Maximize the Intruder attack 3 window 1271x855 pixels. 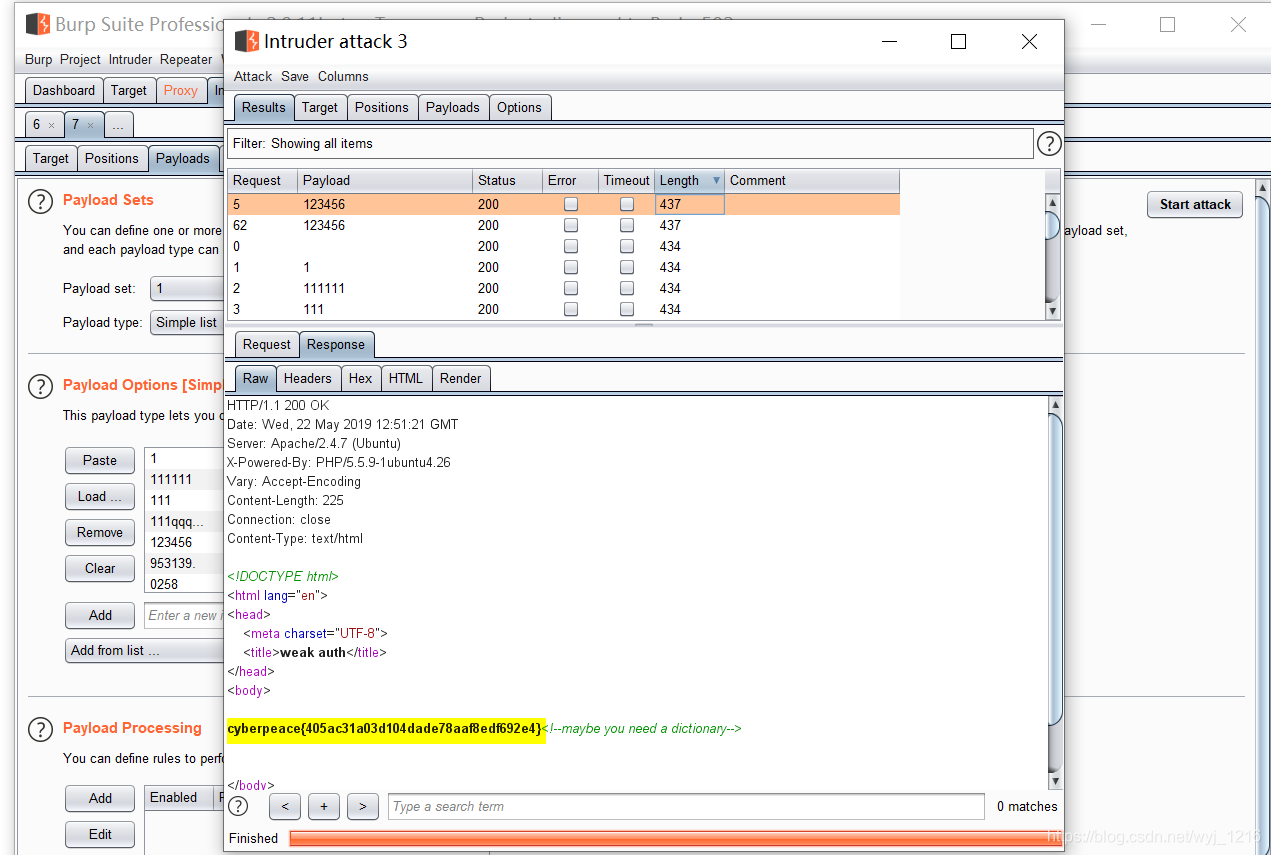coord(958,41)
